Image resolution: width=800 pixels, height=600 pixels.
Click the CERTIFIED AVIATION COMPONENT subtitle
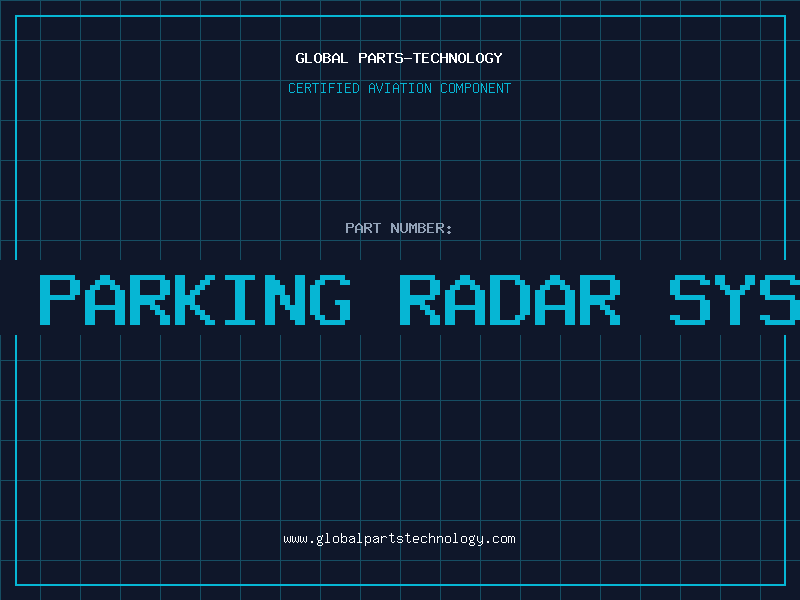[399, 88]
